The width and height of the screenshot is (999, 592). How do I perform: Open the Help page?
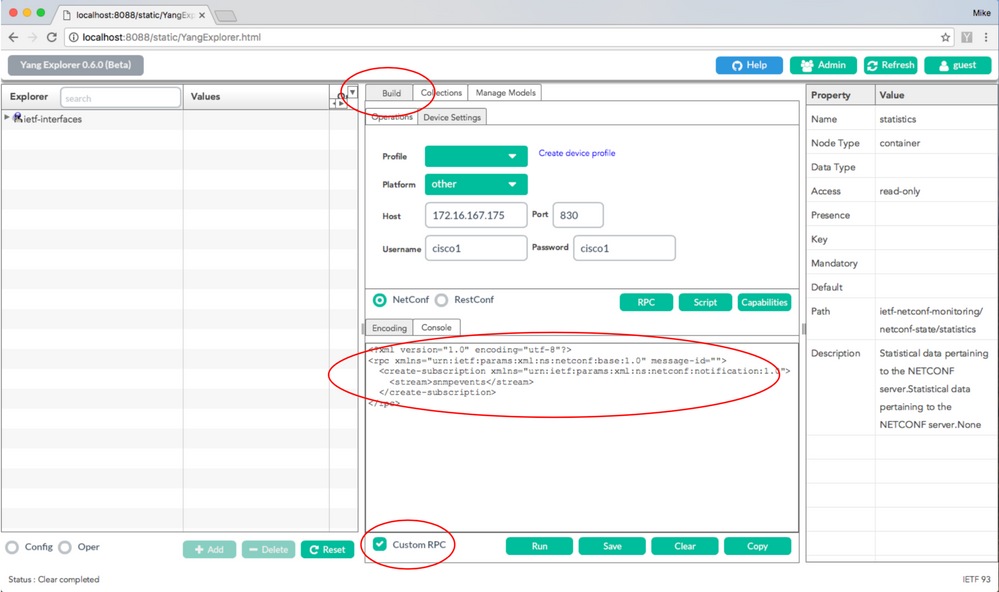749,65
